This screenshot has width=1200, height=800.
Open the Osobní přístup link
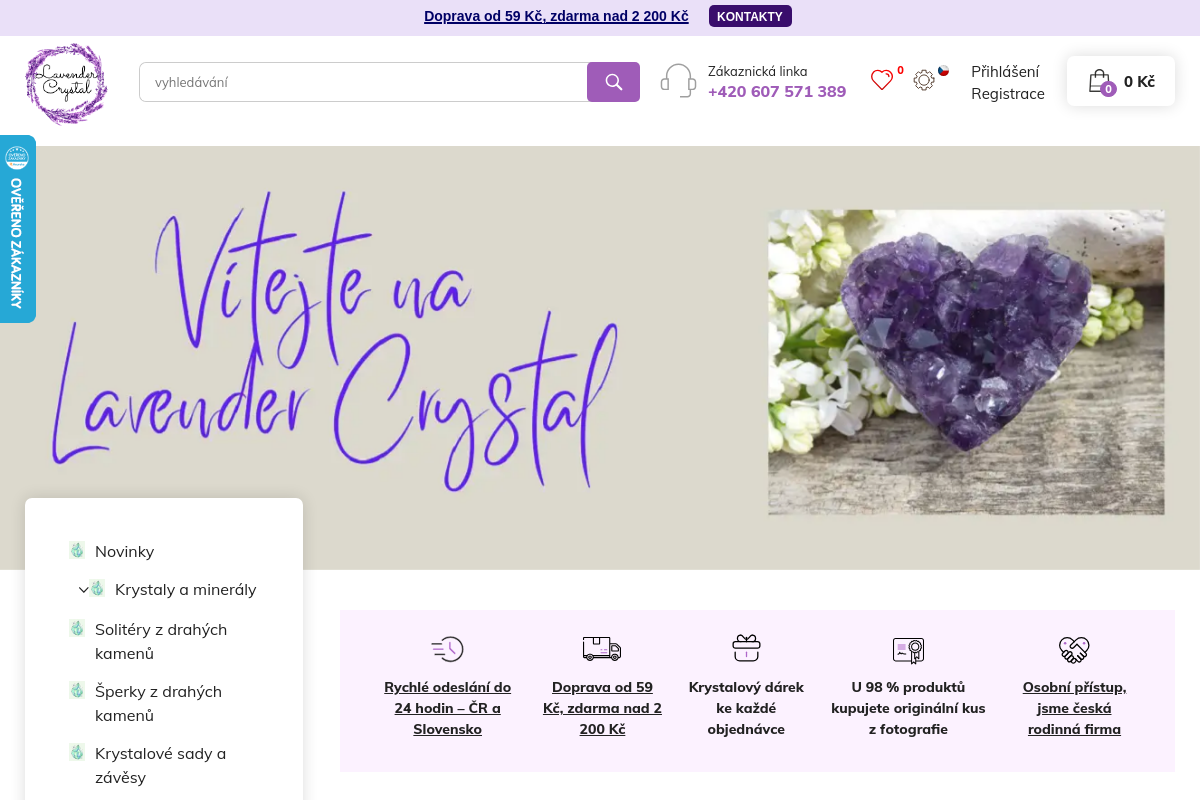[1074, 708]
